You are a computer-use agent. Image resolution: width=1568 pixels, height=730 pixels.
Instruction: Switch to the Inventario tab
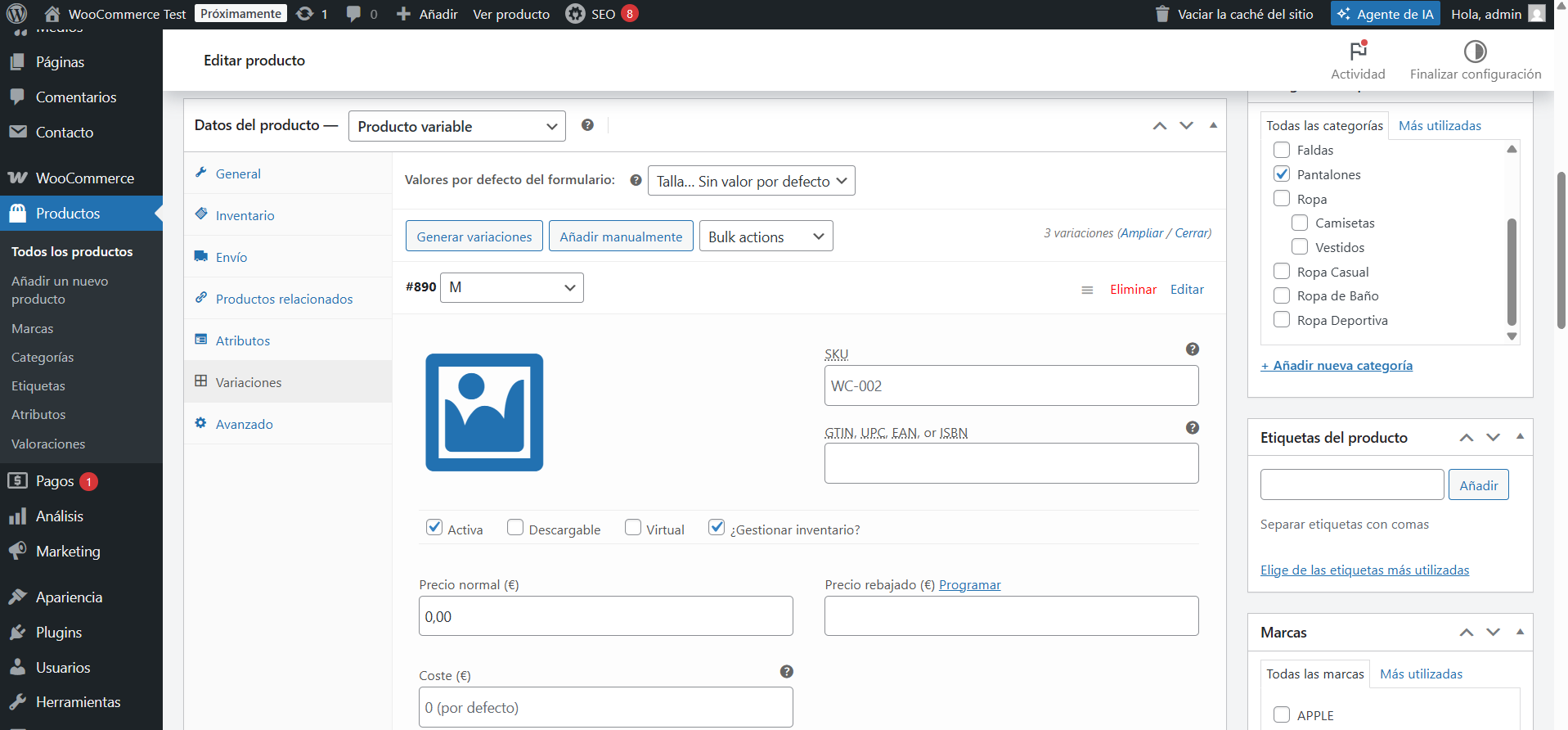point(245,215)
